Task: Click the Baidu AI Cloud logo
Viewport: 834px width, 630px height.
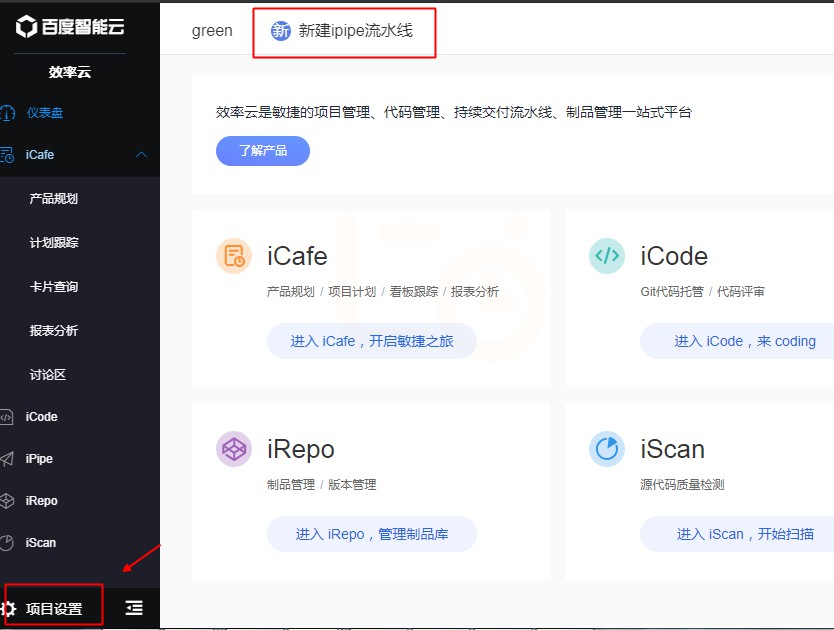Action: point(70,26)
